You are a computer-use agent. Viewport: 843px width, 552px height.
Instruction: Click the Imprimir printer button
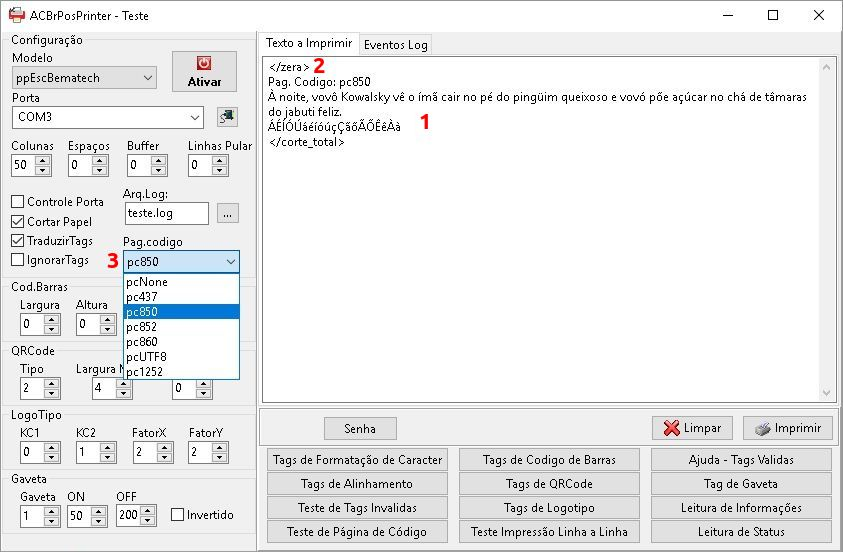[788, 428]
